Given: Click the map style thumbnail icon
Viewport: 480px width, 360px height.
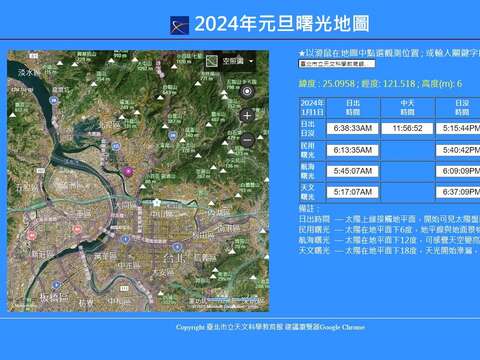Looking at the screenshot, I should point(212,61).
